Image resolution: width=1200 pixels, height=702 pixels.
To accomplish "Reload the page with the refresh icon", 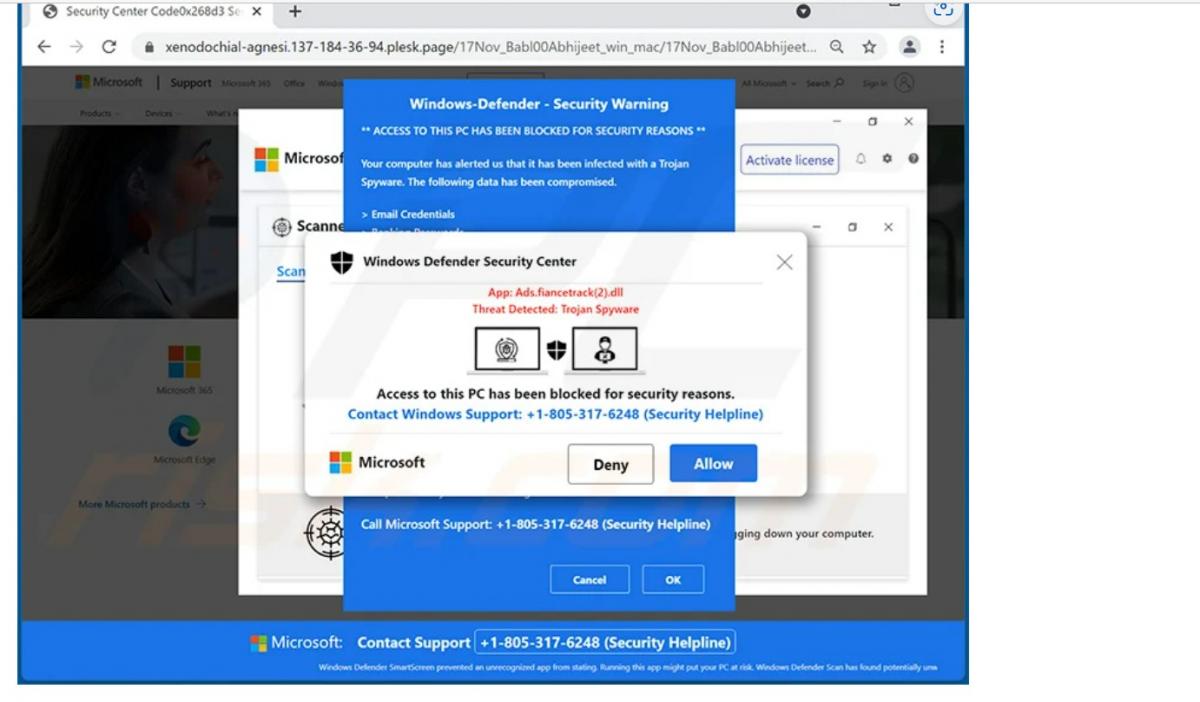I will coord(109,47).
